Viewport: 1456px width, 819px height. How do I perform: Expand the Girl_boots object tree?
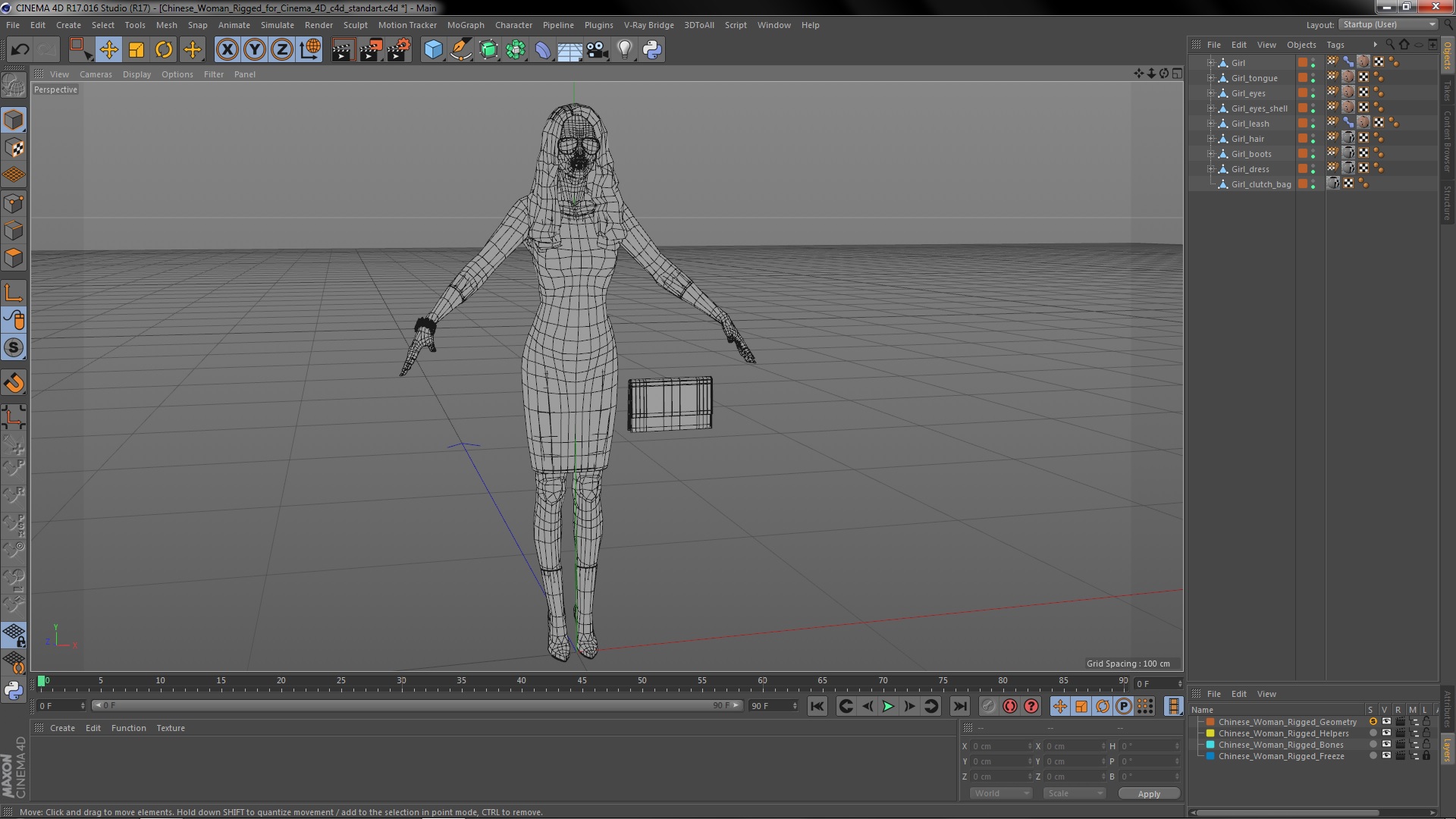1210,154
